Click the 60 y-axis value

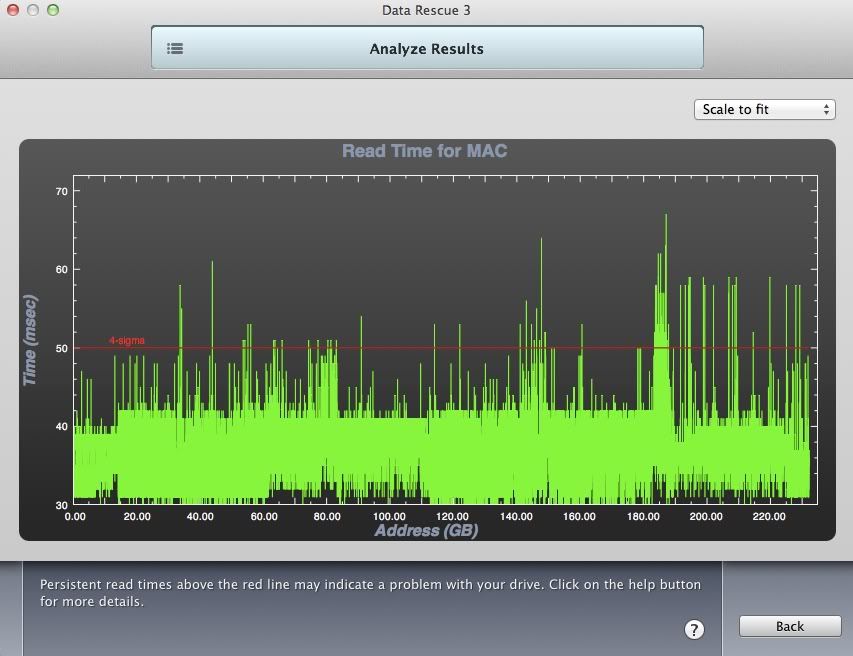[x=61, y=270]
